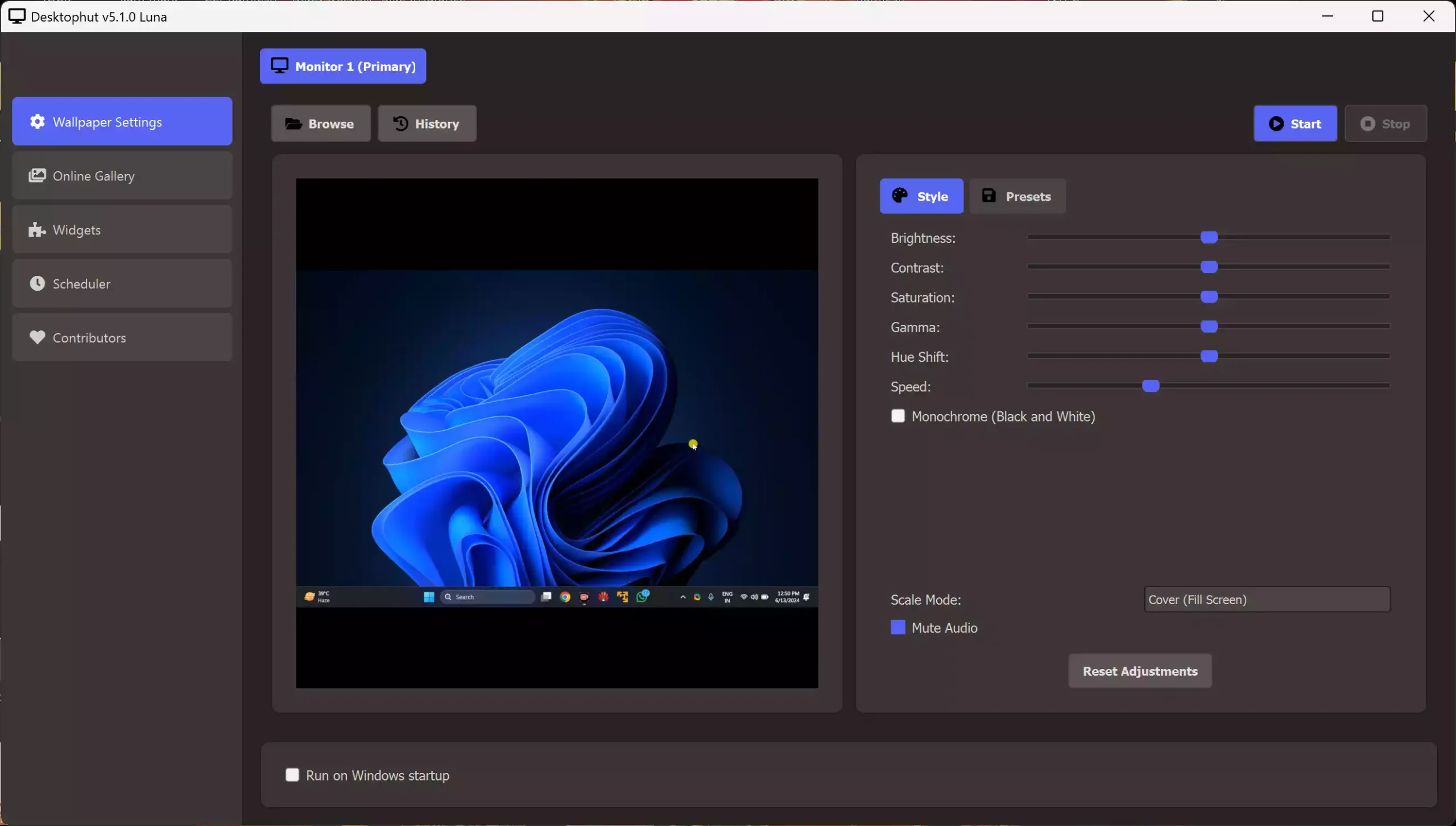Switch to the Style tab
The height and width of the screenshot is (826, 1456).
(x=921, y=196)
